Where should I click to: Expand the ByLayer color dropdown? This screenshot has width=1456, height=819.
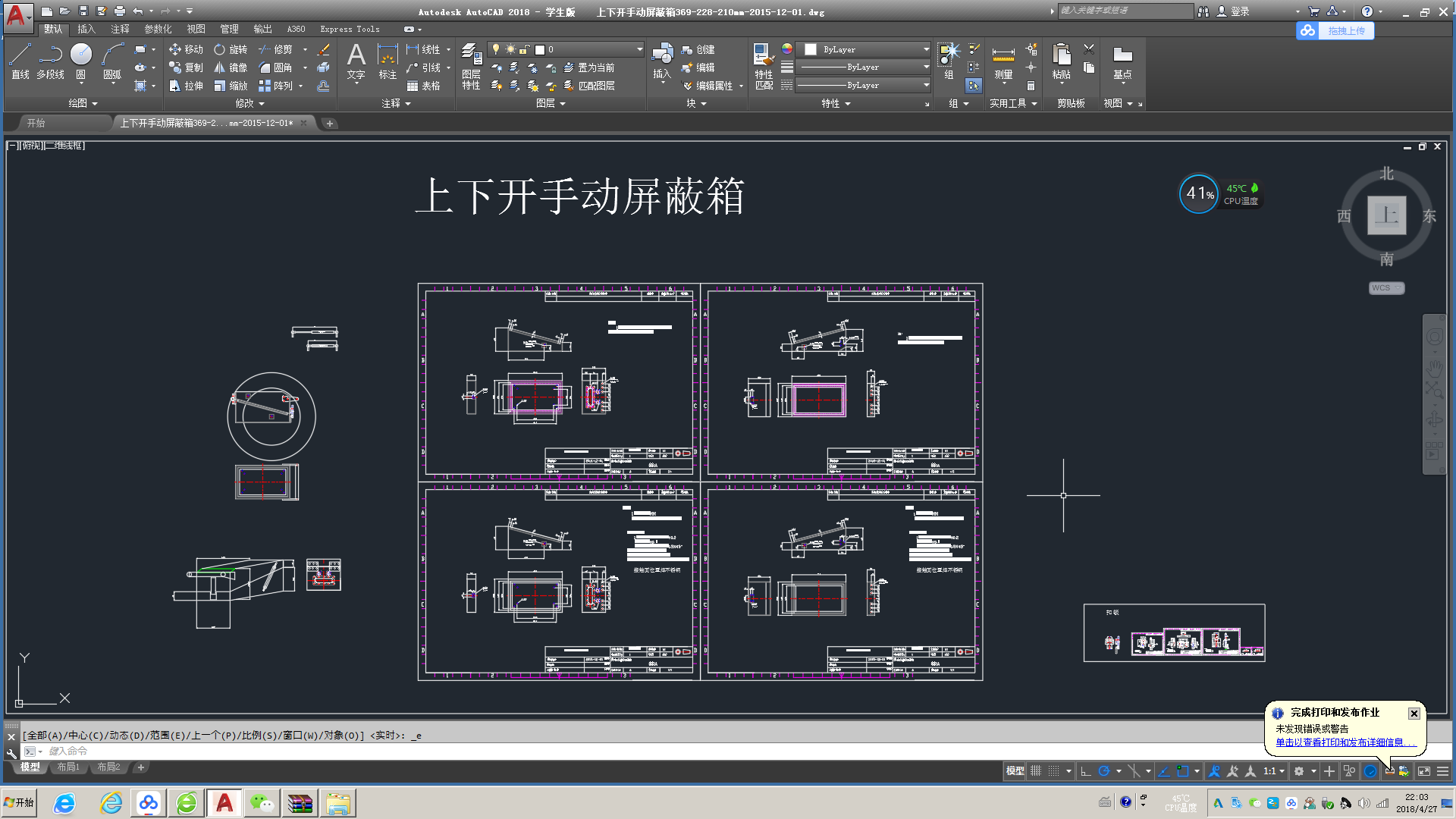coord(926,49)
